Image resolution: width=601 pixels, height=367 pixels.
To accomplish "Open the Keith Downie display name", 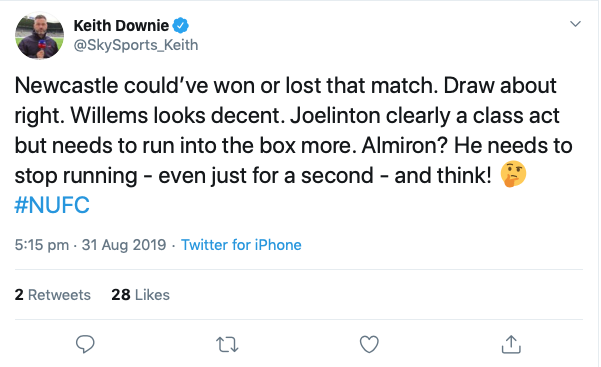I will point(121,26).
